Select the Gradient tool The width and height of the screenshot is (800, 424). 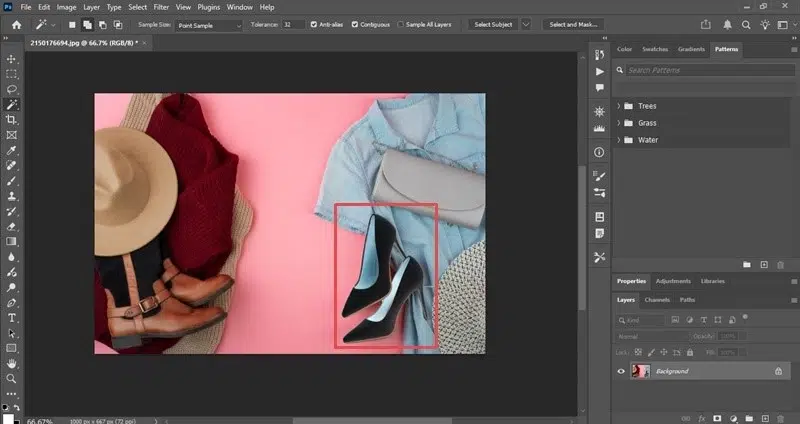pyautogui.click(x=11, y=242)
